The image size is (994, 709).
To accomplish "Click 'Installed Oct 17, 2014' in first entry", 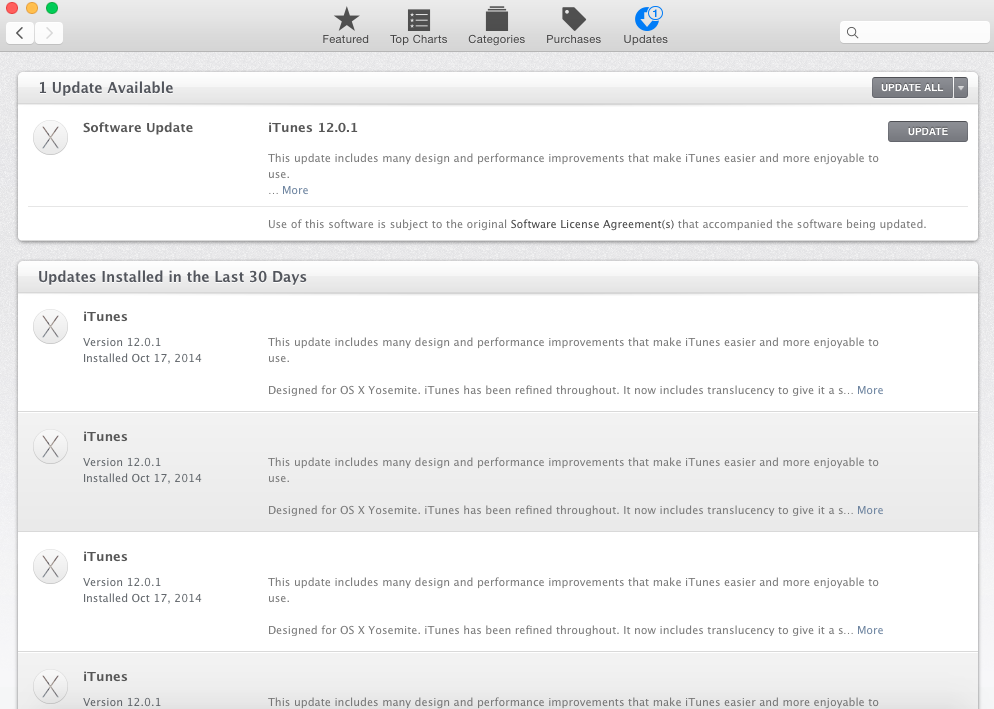I will point(142,358).
